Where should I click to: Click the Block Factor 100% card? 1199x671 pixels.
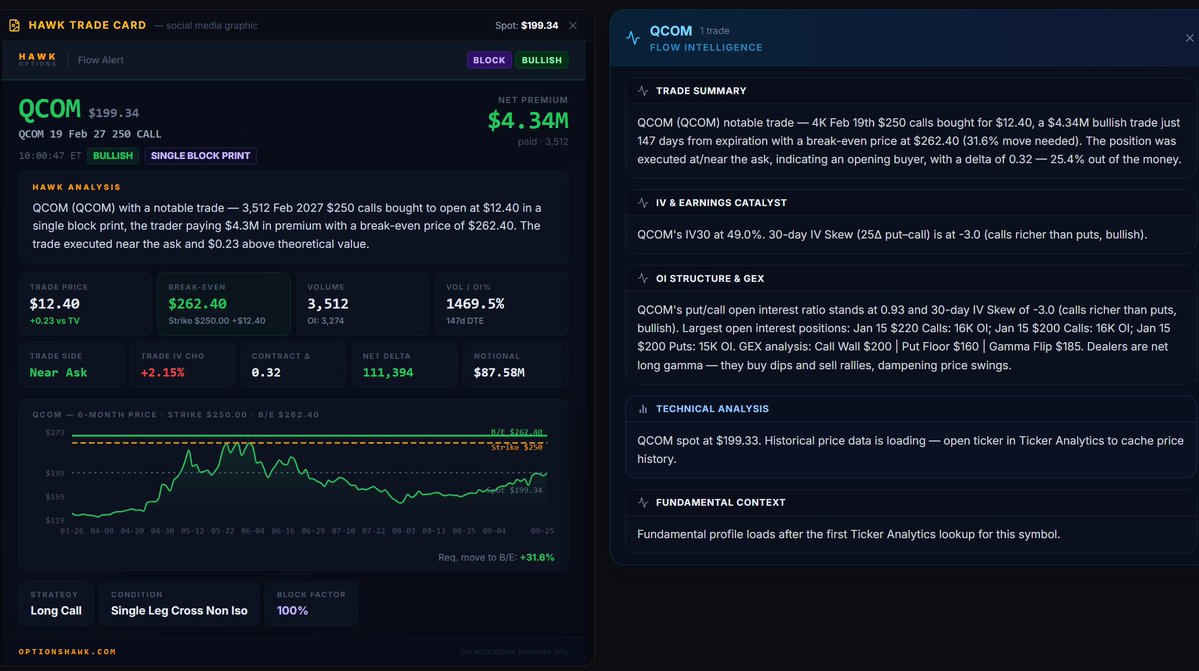point(311,603)
